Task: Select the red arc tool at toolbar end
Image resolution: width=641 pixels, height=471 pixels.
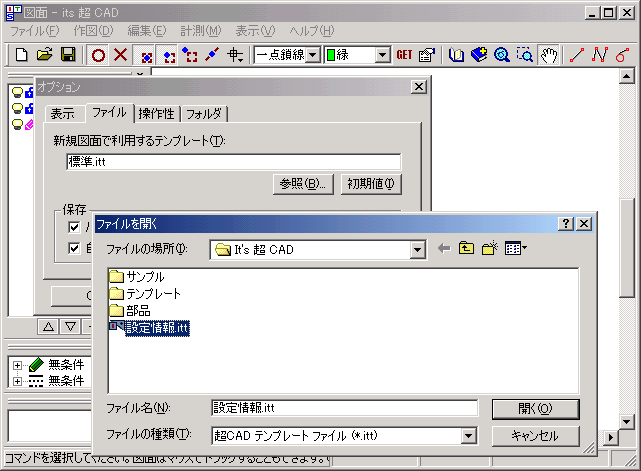Action: (x=622, y=55)
